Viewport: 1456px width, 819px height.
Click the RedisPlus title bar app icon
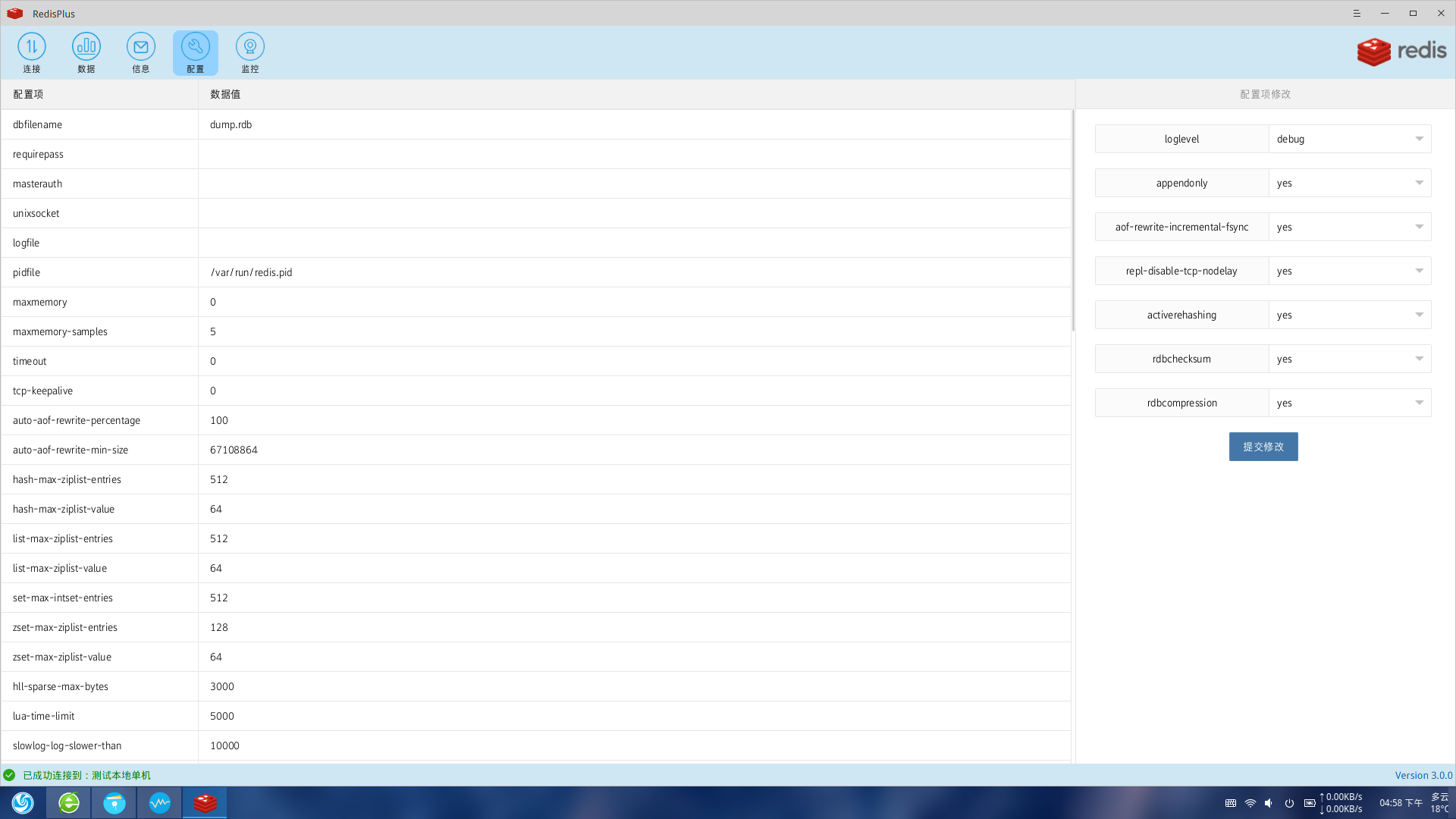(15, 14)
